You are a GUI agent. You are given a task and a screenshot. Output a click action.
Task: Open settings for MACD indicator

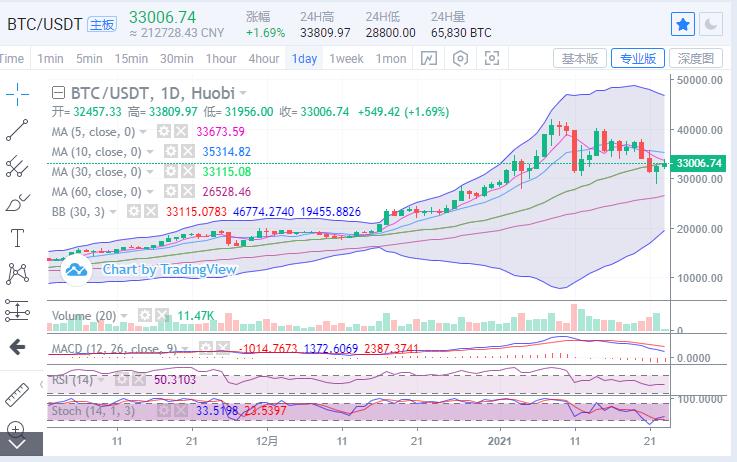coord(205,348)
